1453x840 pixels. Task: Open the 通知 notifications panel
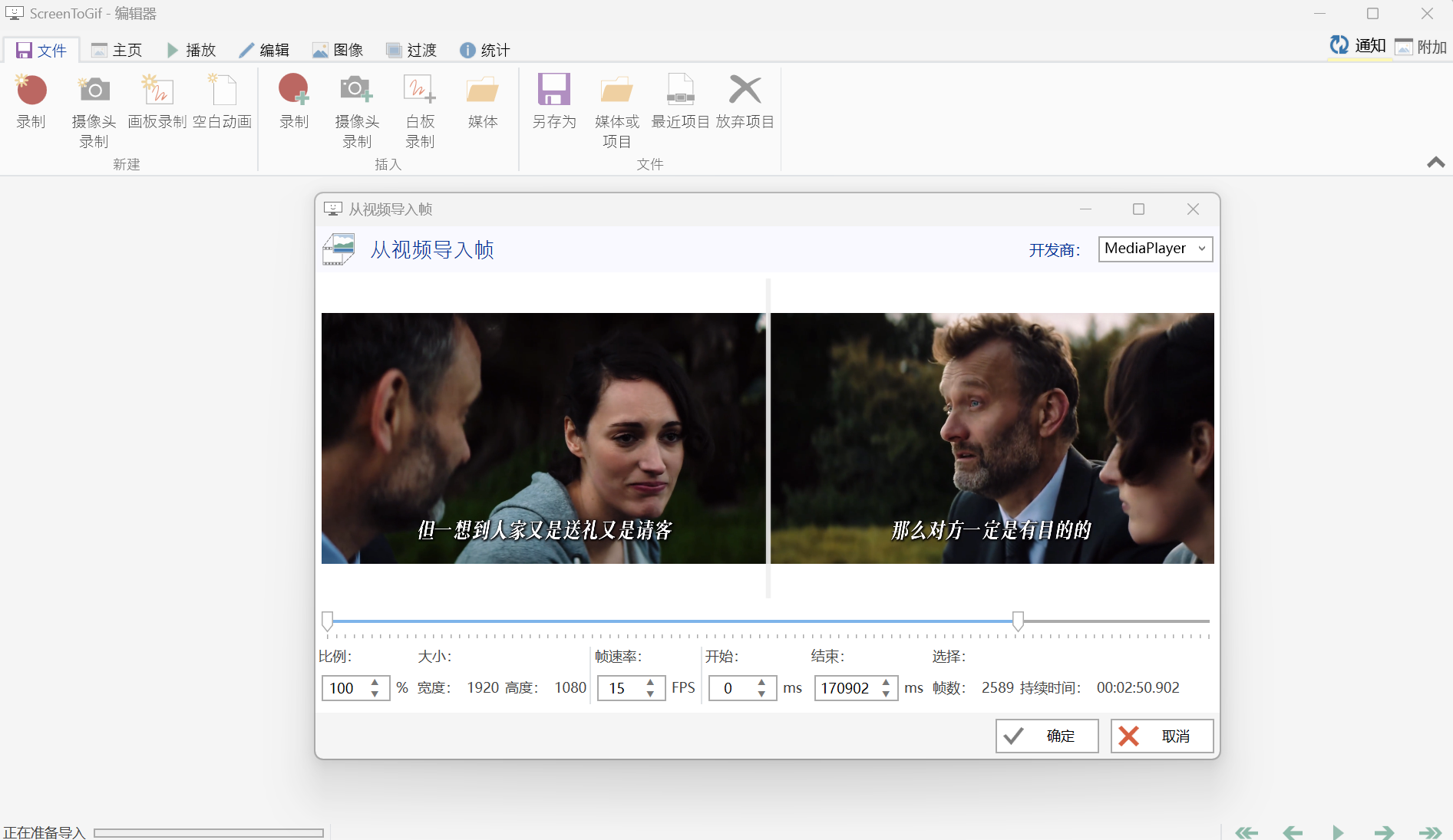1358,46
